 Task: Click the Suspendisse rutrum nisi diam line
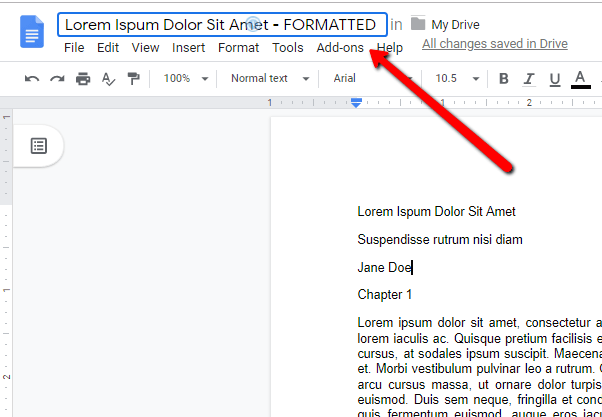(440, 240)
